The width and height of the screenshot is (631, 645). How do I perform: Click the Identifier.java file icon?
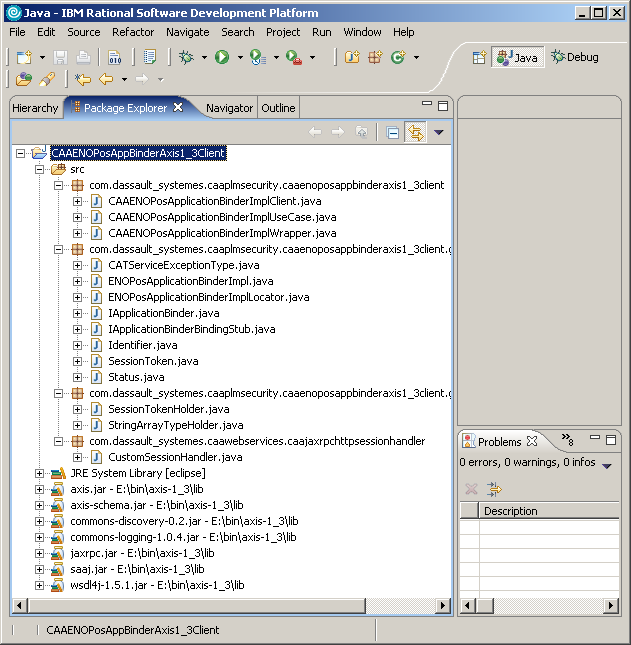(x=96, y=345)
